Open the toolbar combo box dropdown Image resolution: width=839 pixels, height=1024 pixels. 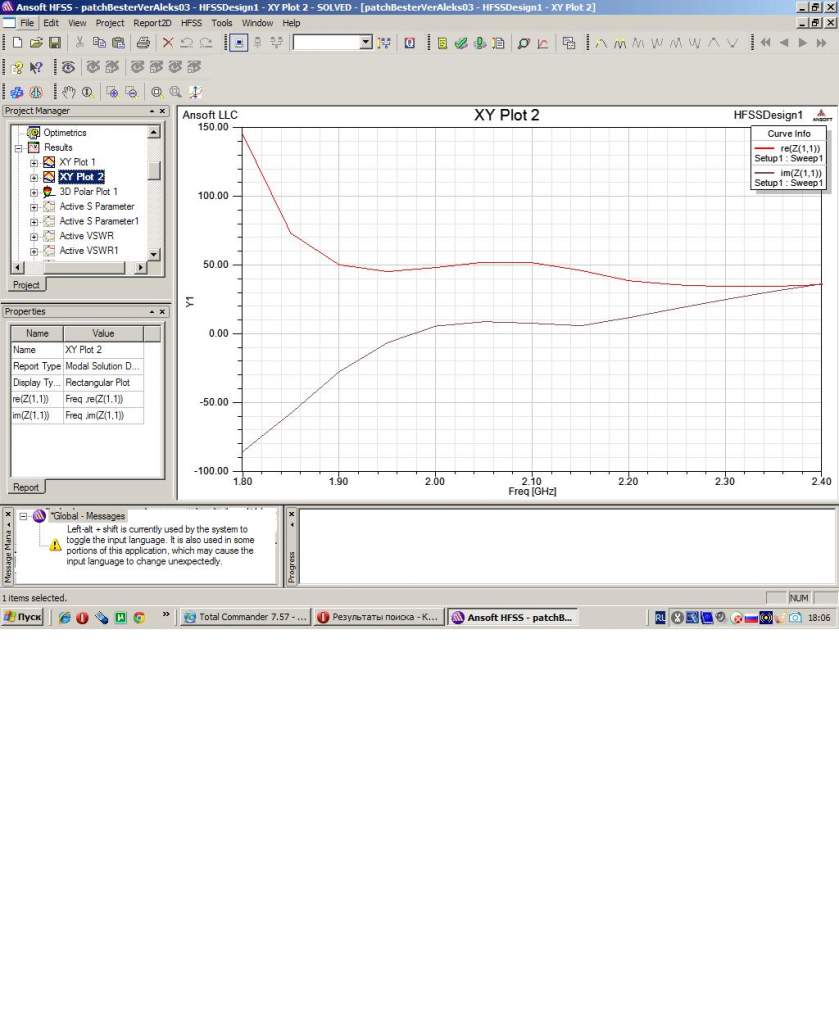click(365, 43)
